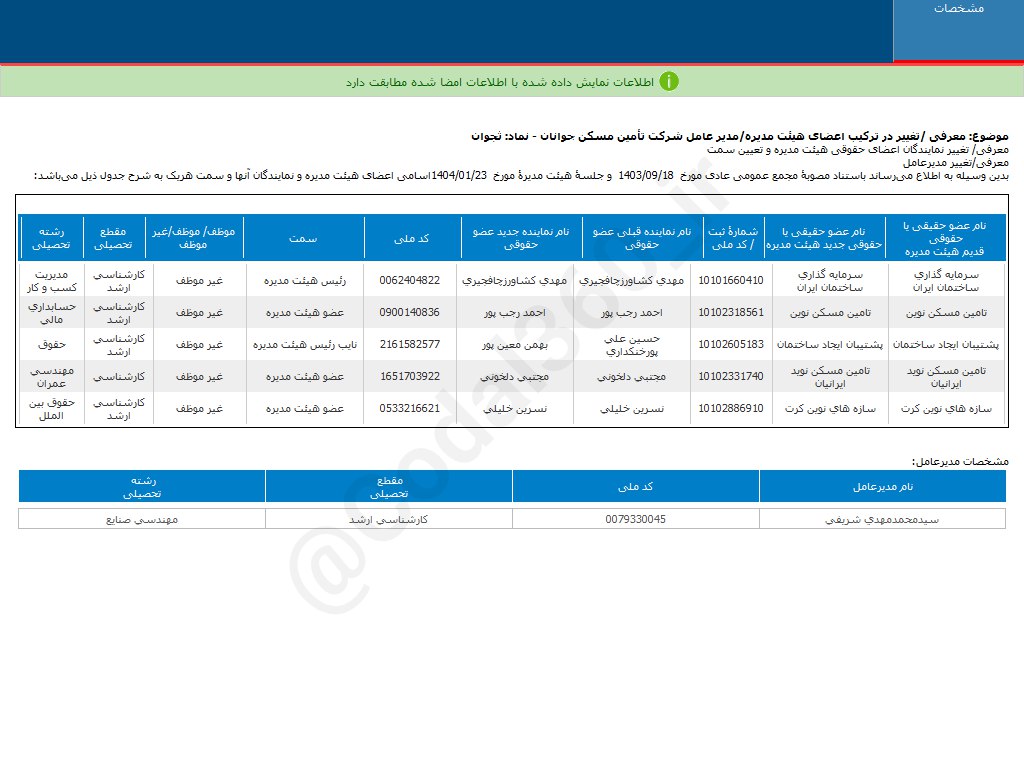Select national code 0062404822
Image resolution: width=1024 pixels, height=768 pixels.
point(409,280)
